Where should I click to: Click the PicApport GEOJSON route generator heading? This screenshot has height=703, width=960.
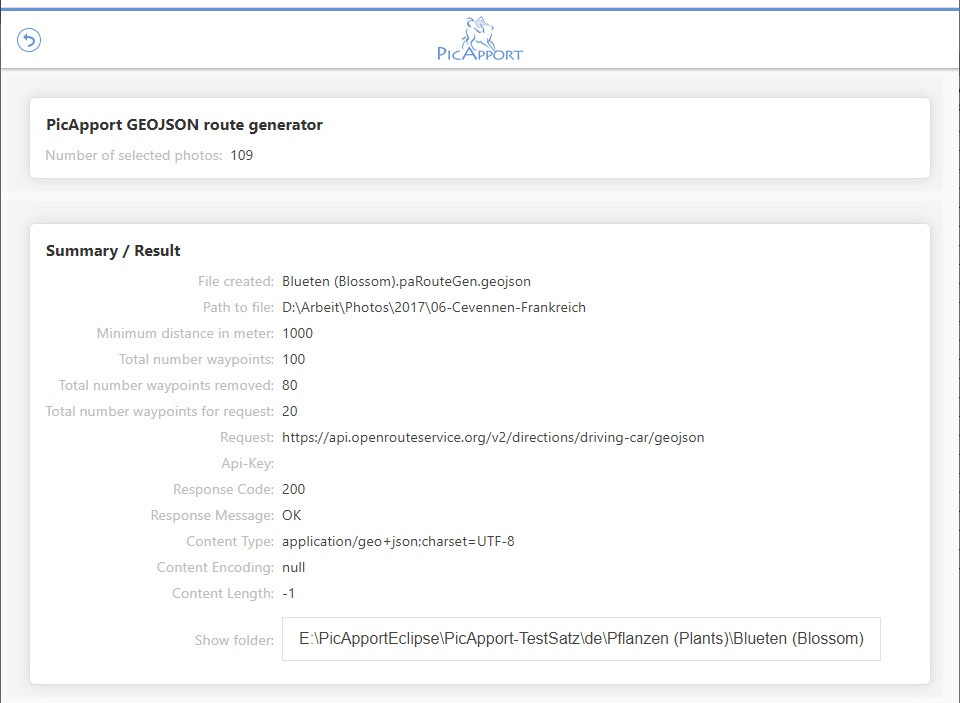click(x=184, y=125)
